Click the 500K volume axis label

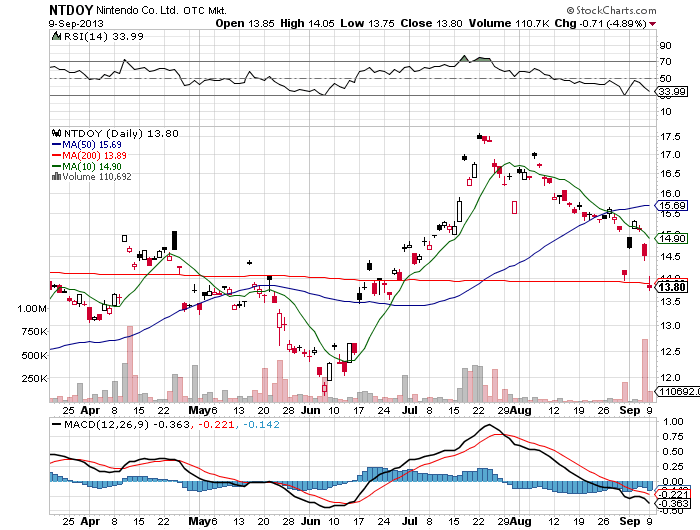click(34, 355)
